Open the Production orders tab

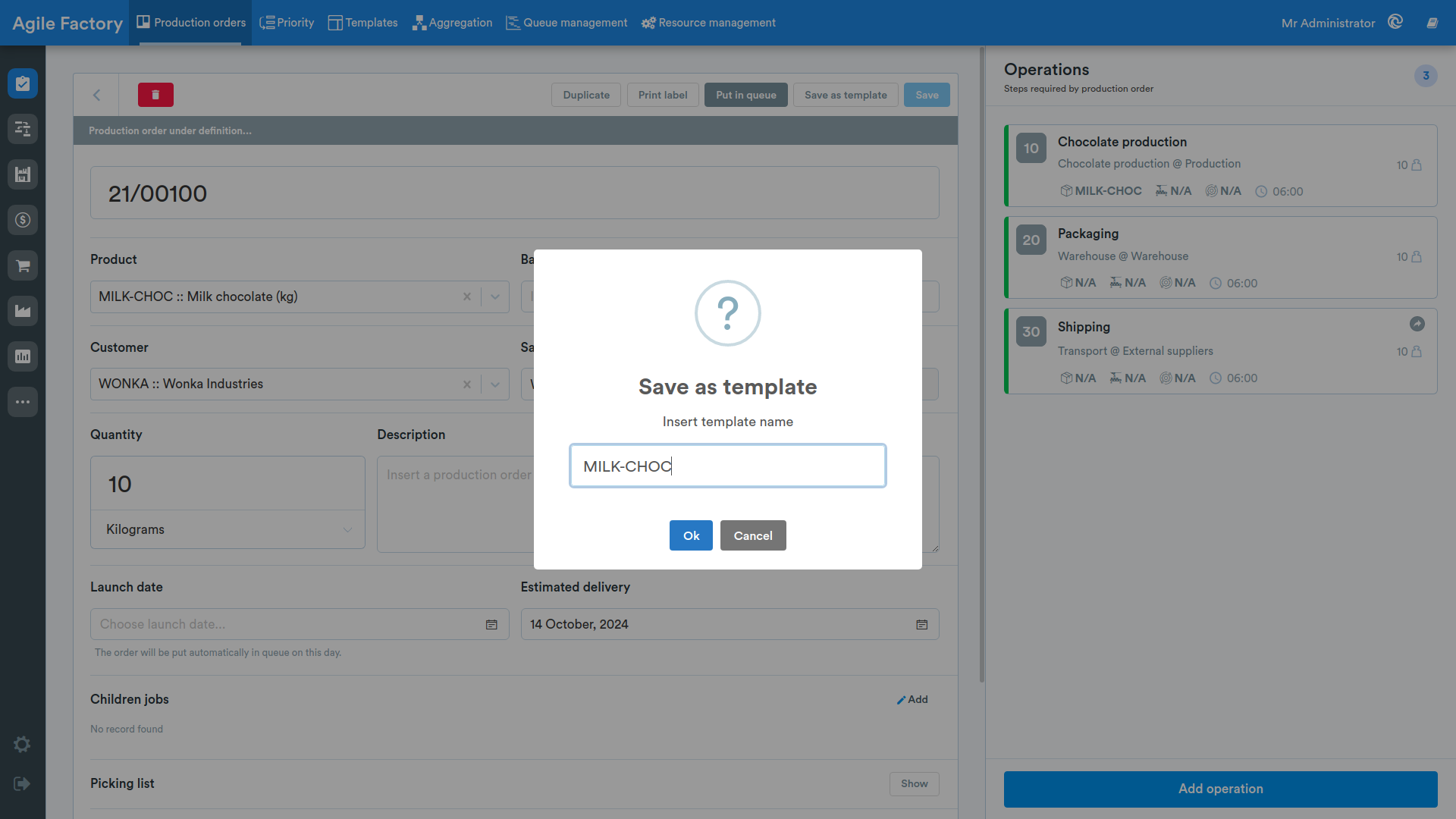191,23
